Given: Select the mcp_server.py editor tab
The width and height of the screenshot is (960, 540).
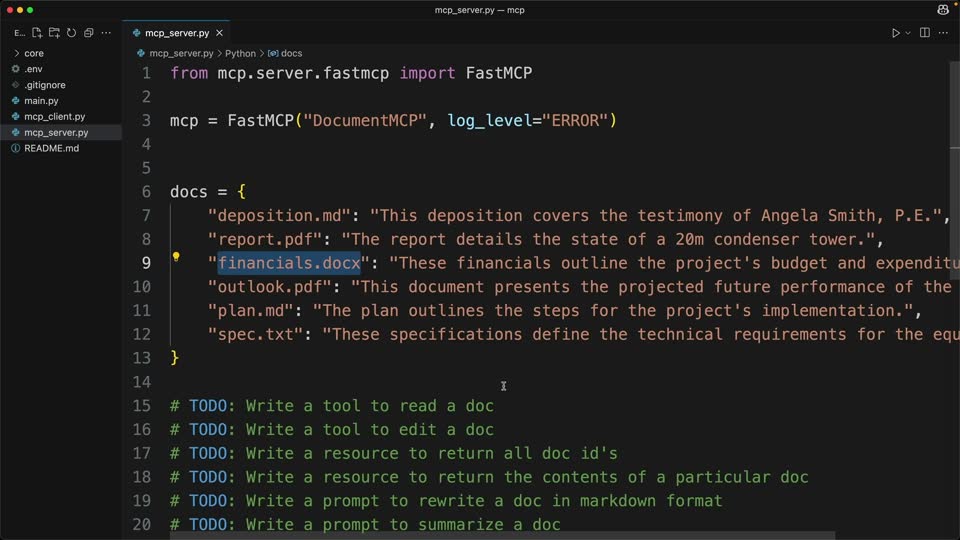Looking at the screenshot, I should (x=177, y=33).
